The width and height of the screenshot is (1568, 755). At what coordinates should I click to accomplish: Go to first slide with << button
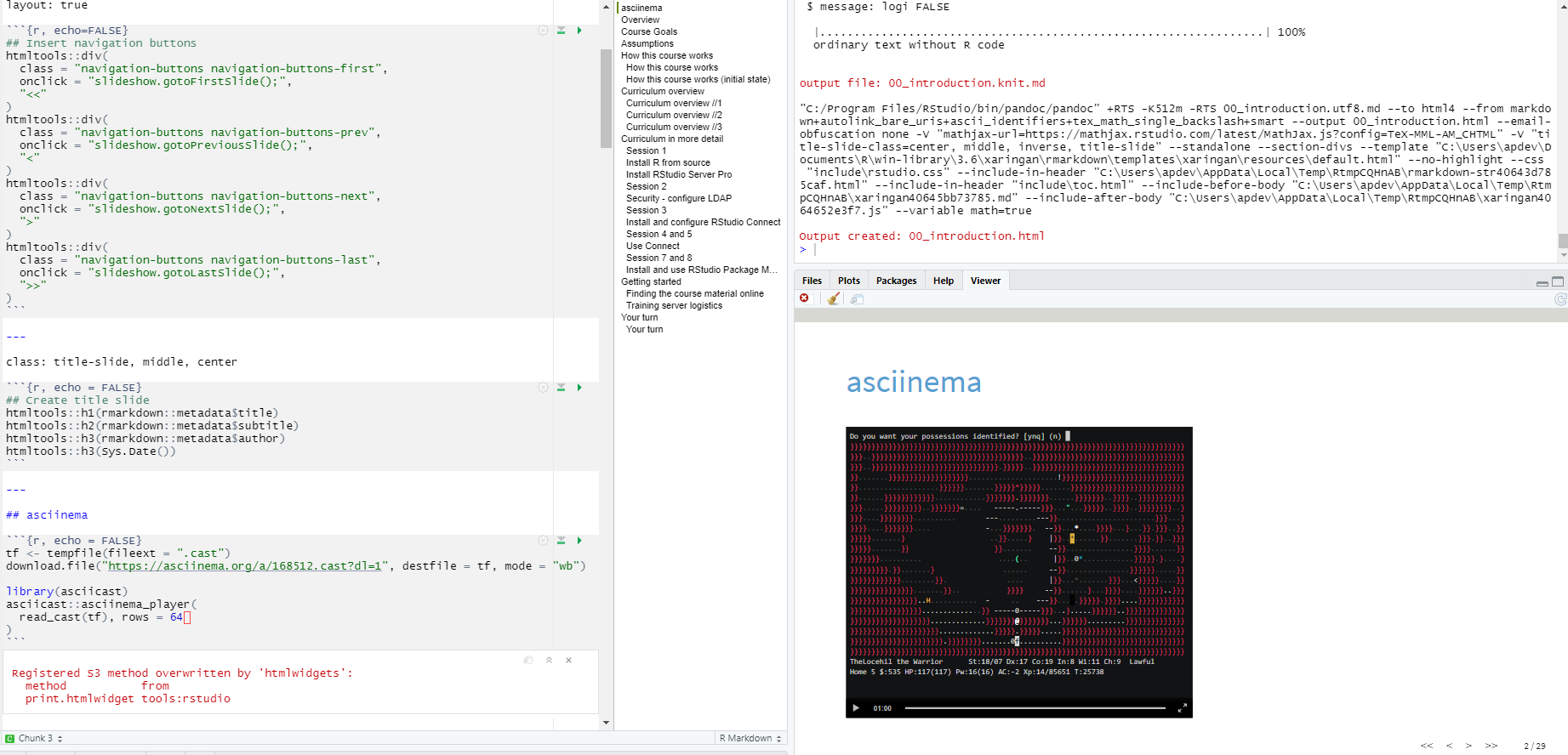pos(1427,746)
